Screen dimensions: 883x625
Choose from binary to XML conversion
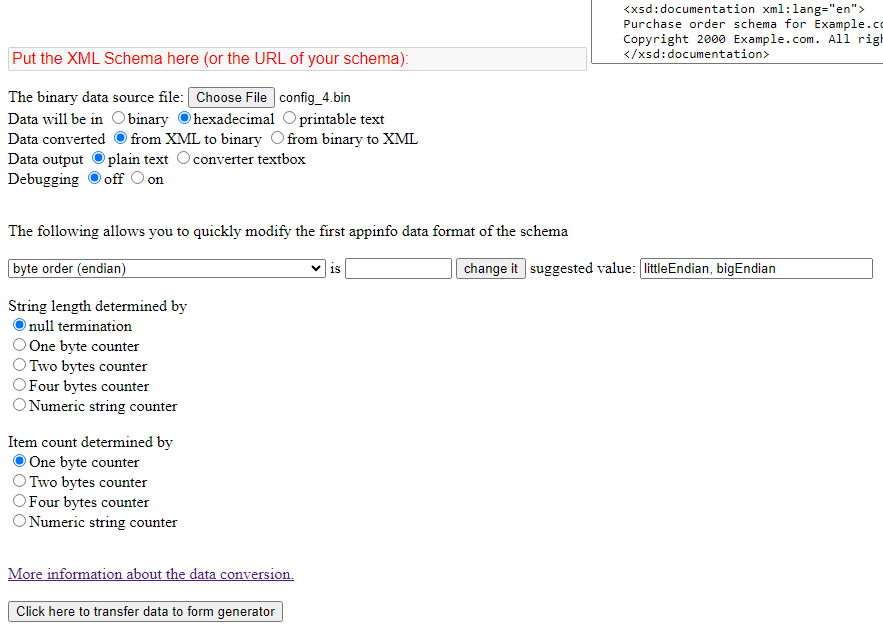278,138
